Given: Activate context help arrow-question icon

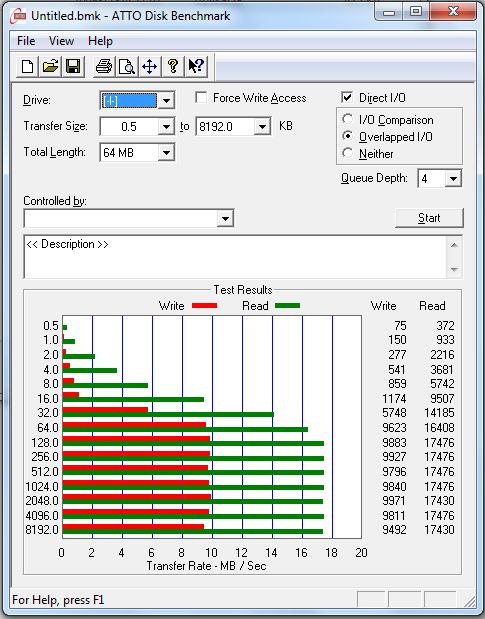Looking at the screenshot, I should 196,66.
